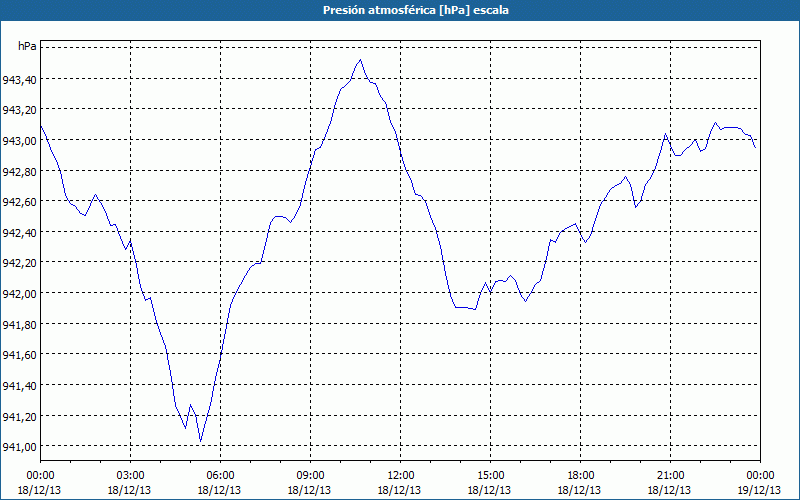Image resolution: width=800 pixels, height=500 pixels.
Task: Click the highest peak of the blue pressure curve
Action: tap(360, 60)
